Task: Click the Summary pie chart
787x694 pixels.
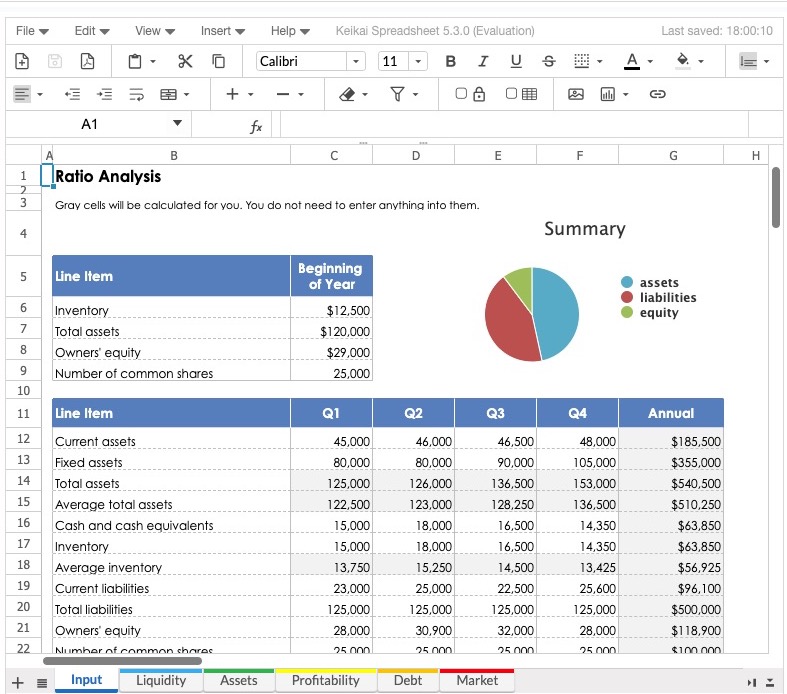Action: coord(532,314)
